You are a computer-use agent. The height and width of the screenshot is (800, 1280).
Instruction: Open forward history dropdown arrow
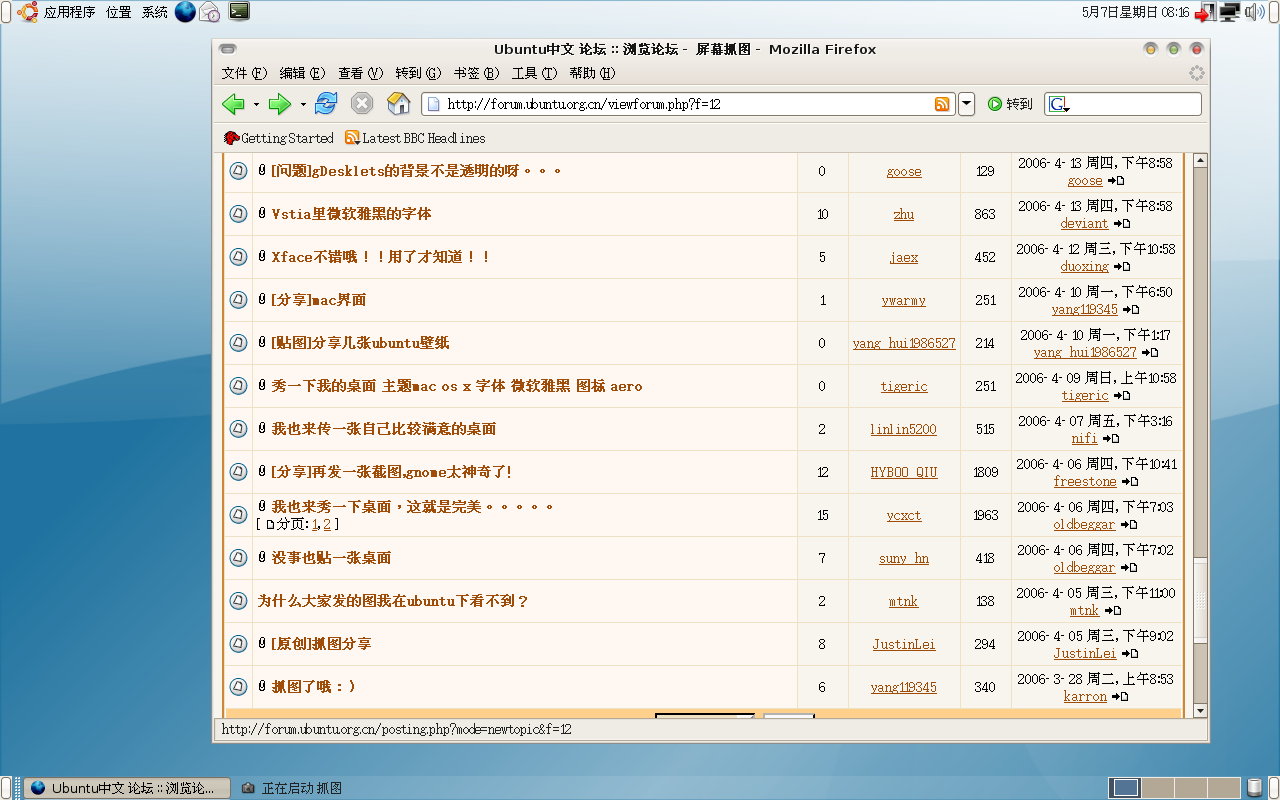[x=303, y=104]
